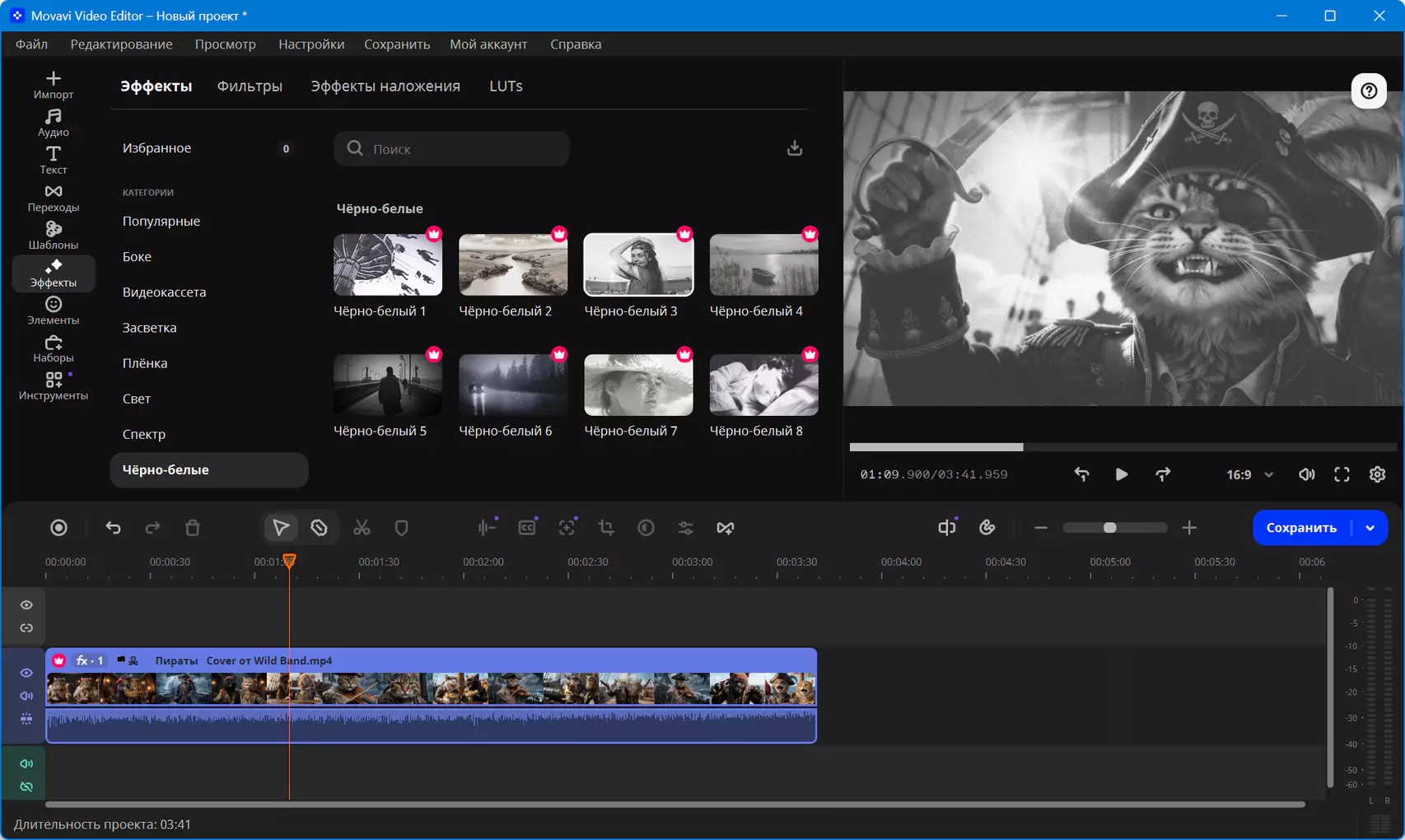Image resolution: width=1405 pixels, height=840 pixels.
Task: Open the Избранное favorites list
Action: pos(209,148)
